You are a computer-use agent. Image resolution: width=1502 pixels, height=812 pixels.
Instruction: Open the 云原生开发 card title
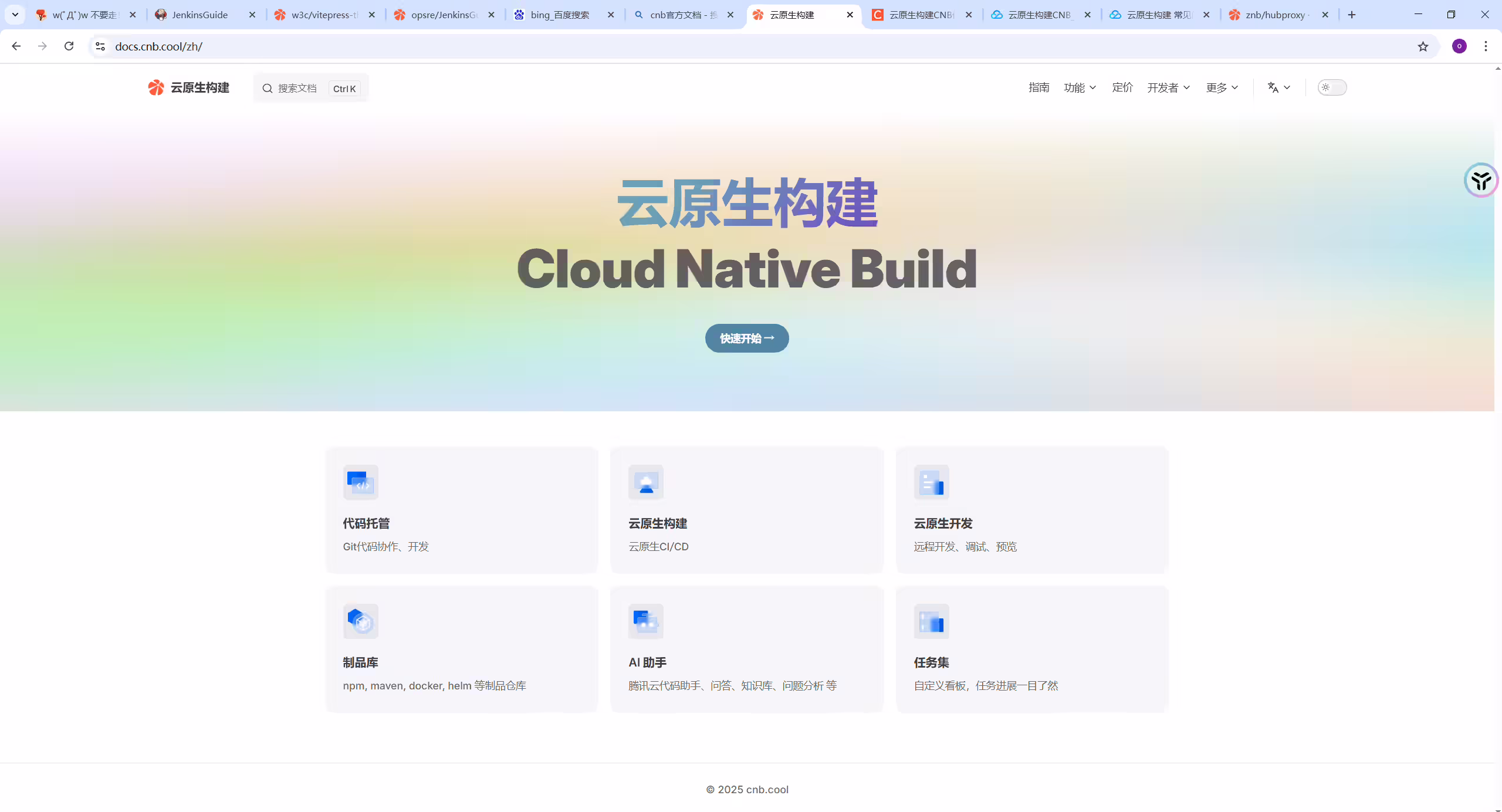943,523
